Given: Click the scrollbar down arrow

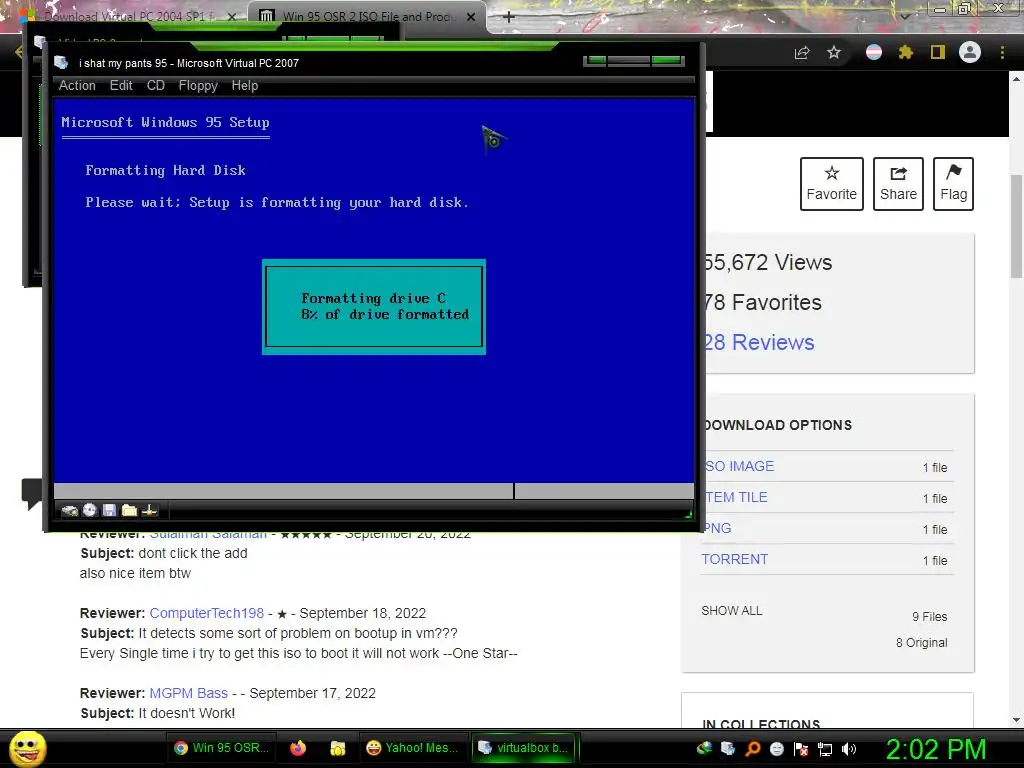Looking at the screenshot, I should click(x=1016, y=720).
